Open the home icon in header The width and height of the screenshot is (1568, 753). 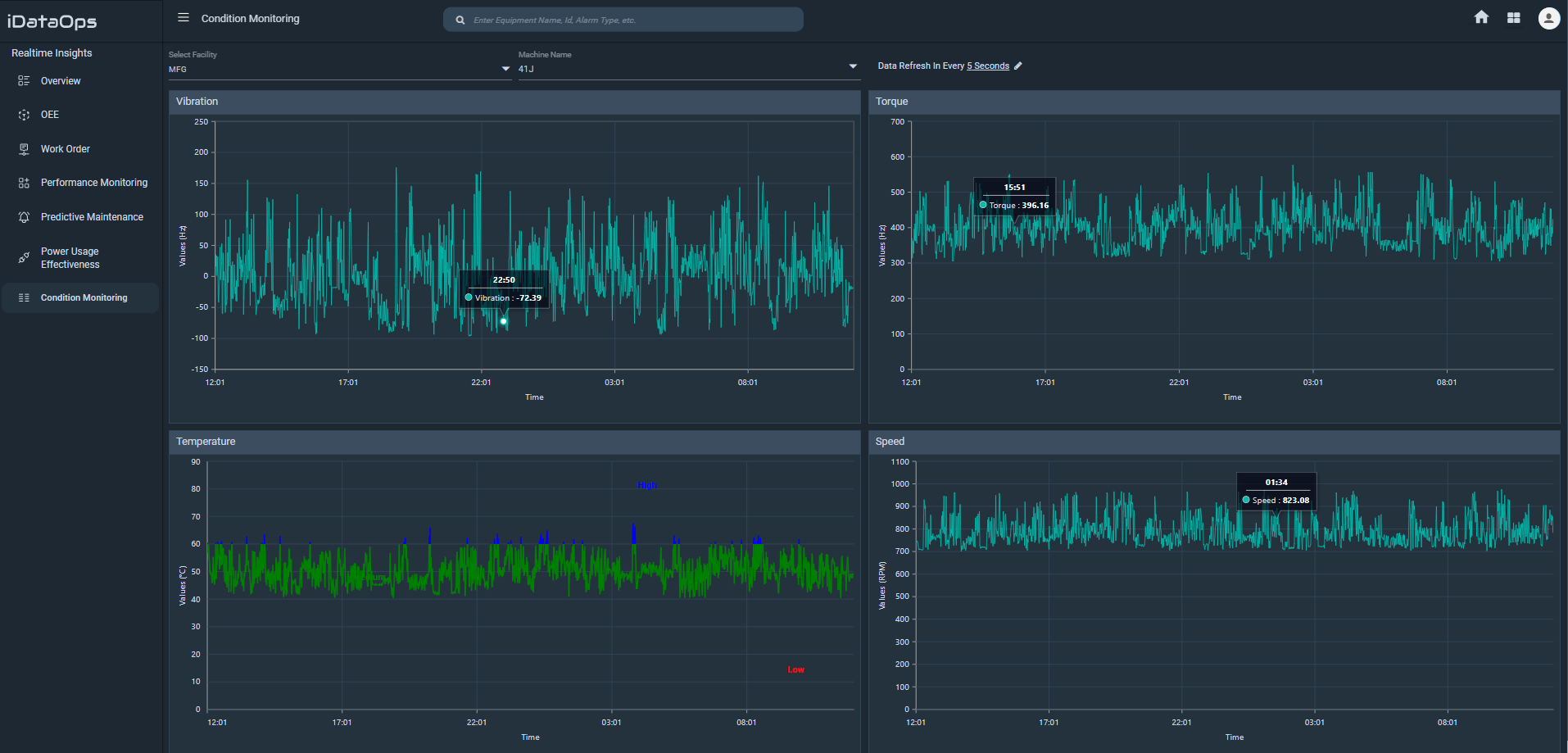pos(1481,18)
